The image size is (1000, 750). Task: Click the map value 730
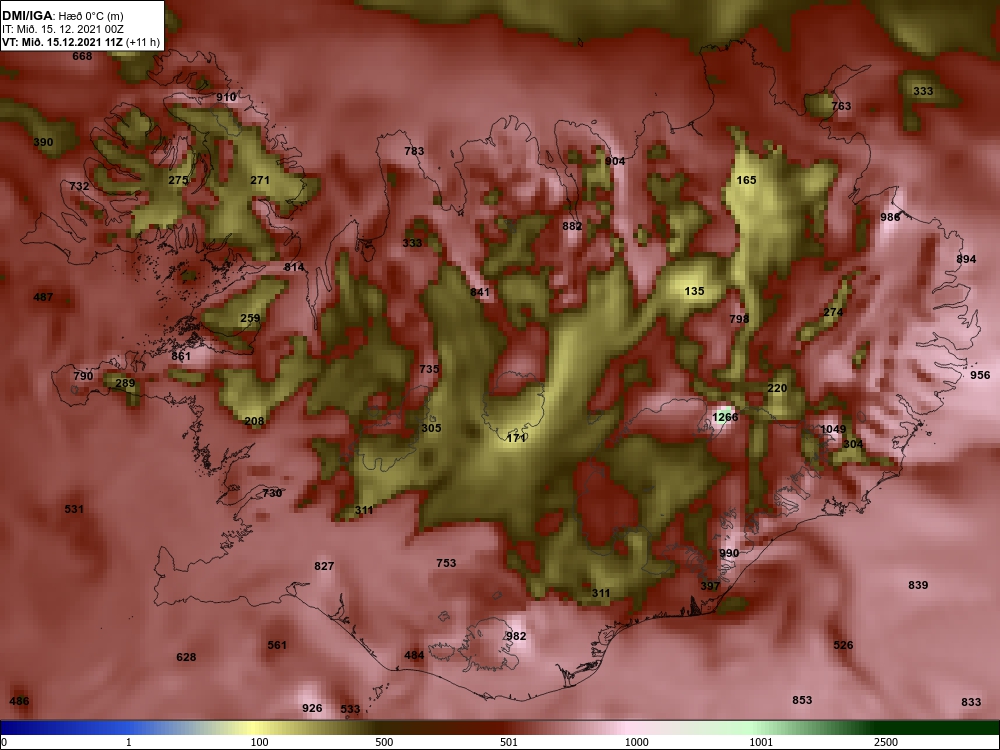(272, 493)
